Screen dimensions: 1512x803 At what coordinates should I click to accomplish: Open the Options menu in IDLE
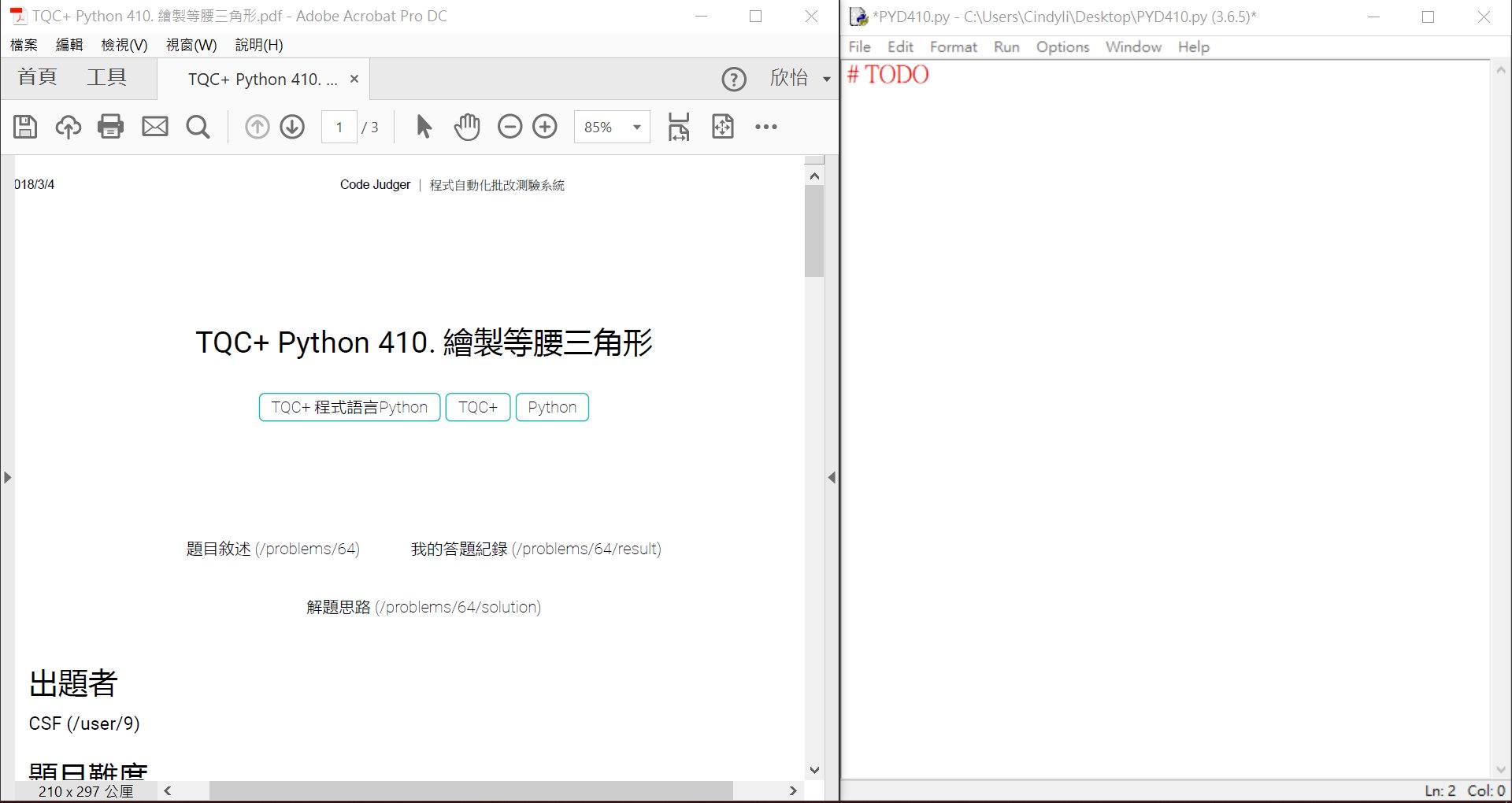[x=1062, y=47]
